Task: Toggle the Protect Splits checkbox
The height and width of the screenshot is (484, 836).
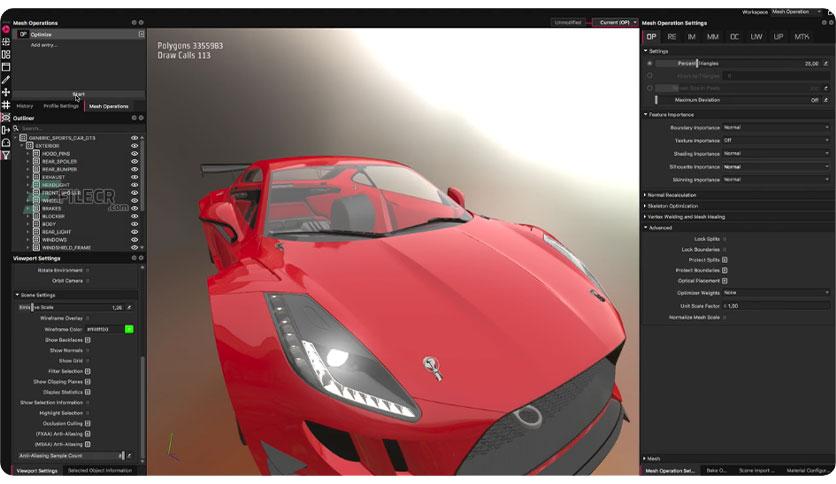Action: (x=725, y=260)
